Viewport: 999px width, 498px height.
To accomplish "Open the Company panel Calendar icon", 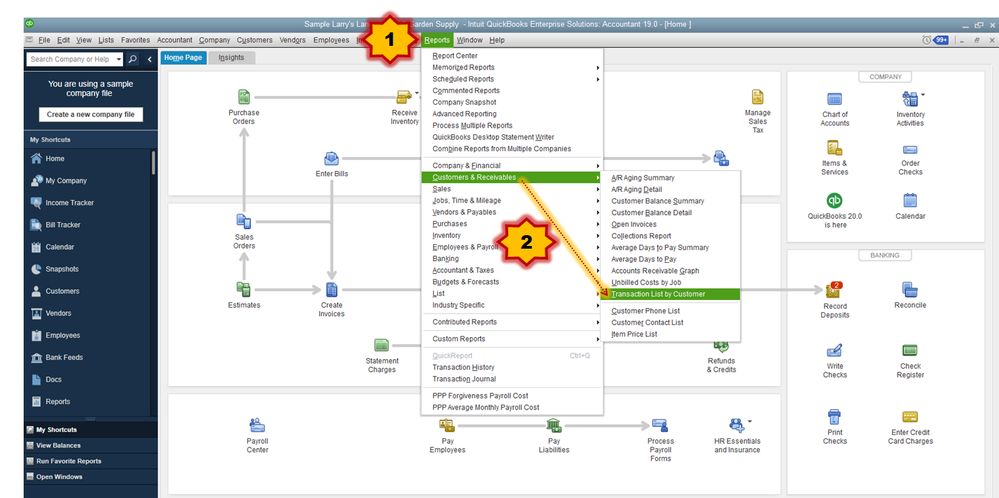I will pos(910,200).
